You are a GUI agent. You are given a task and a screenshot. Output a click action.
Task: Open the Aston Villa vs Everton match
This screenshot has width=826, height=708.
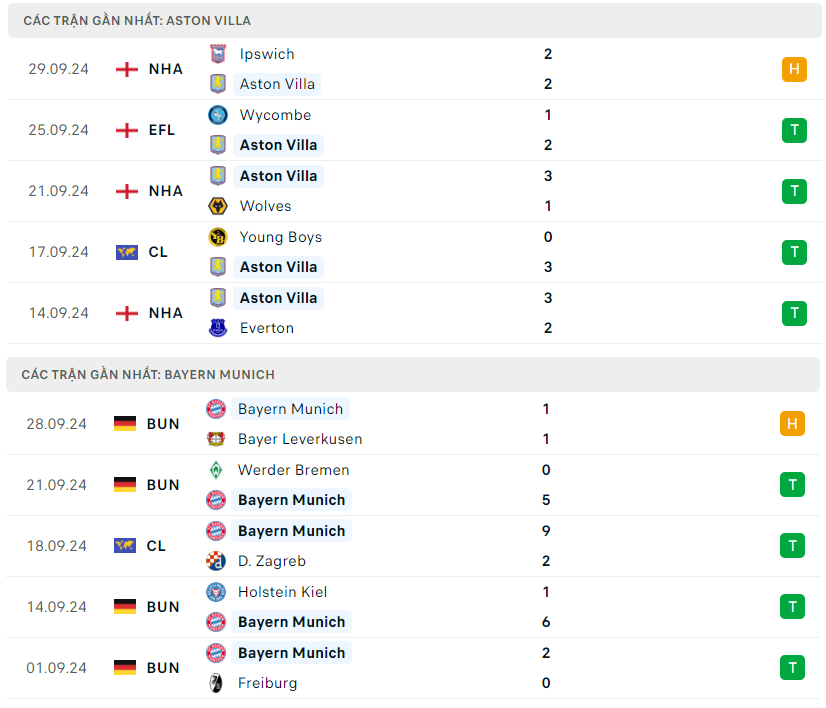[x=400, y=313]
